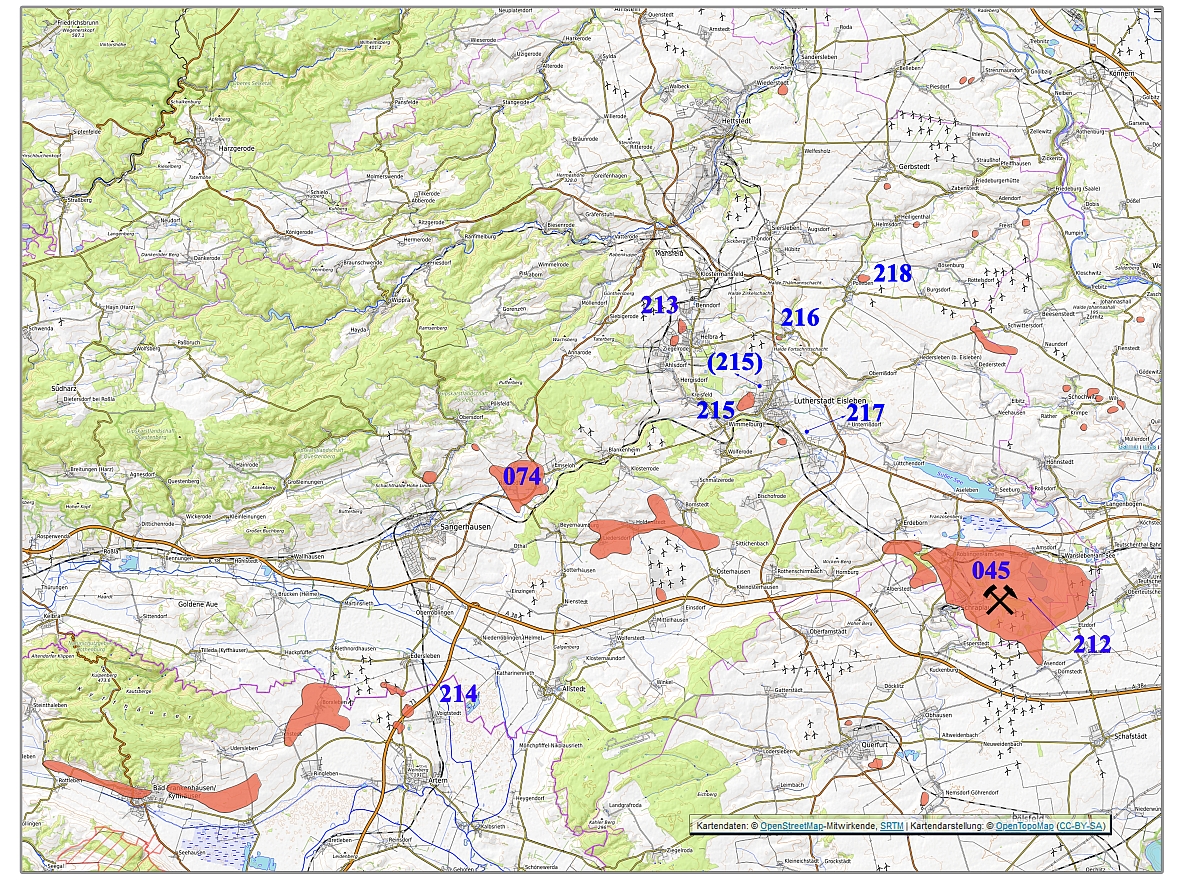The image size is (1179, 889).
Task: Click marker label 216 near Klostermansfeld
Action: (800, 318)
